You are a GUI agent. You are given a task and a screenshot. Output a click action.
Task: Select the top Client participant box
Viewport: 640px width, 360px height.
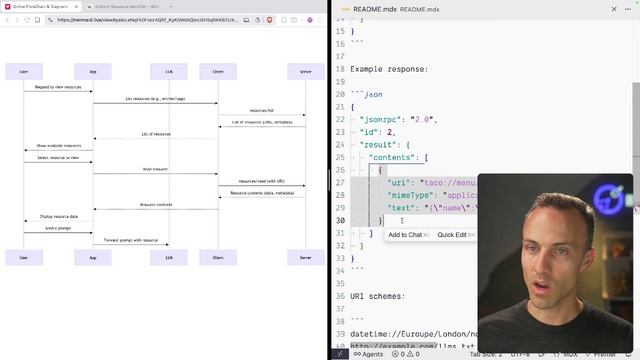tap(218, 71)
